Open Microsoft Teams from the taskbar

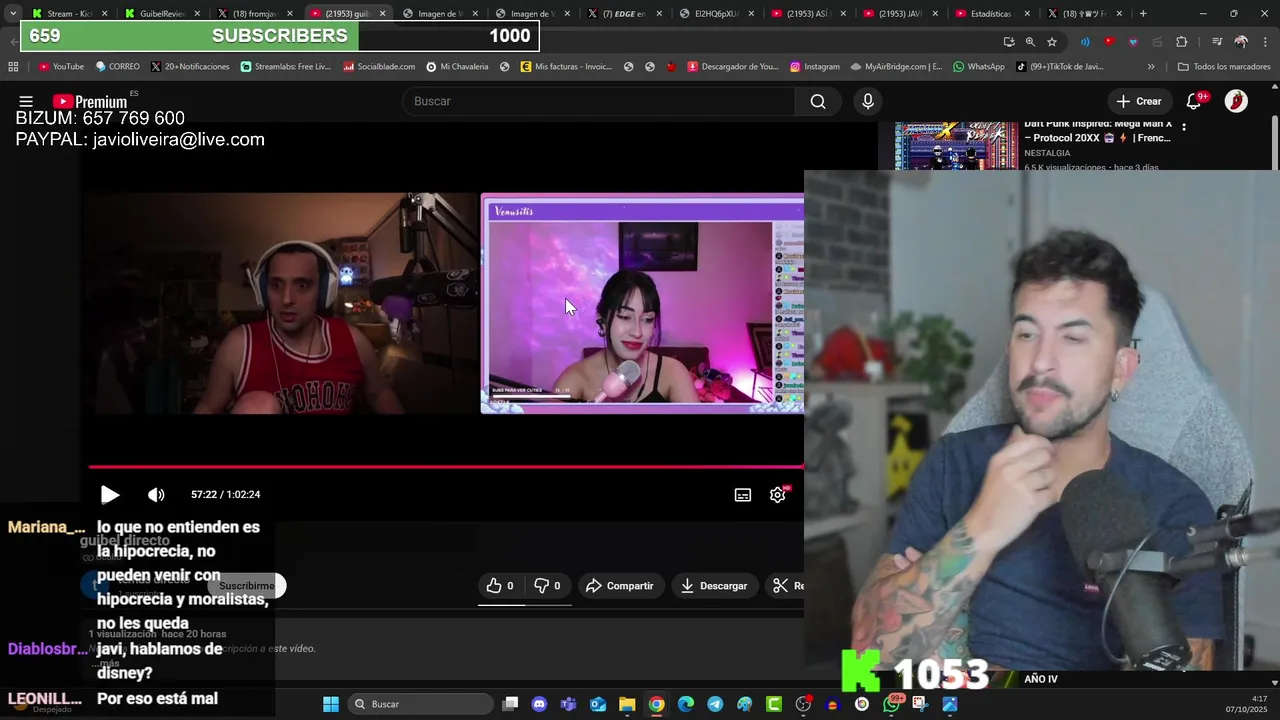[x=569, y=704]
